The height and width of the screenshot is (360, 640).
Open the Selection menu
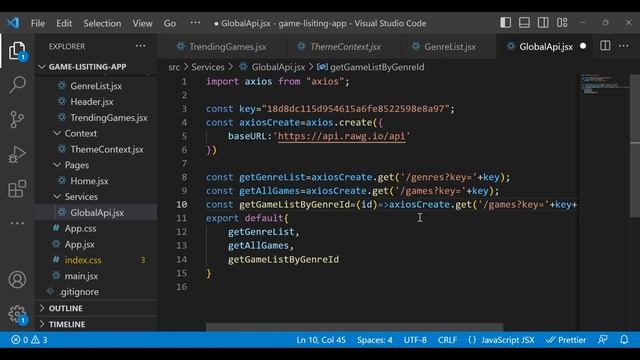pos(102,23)
